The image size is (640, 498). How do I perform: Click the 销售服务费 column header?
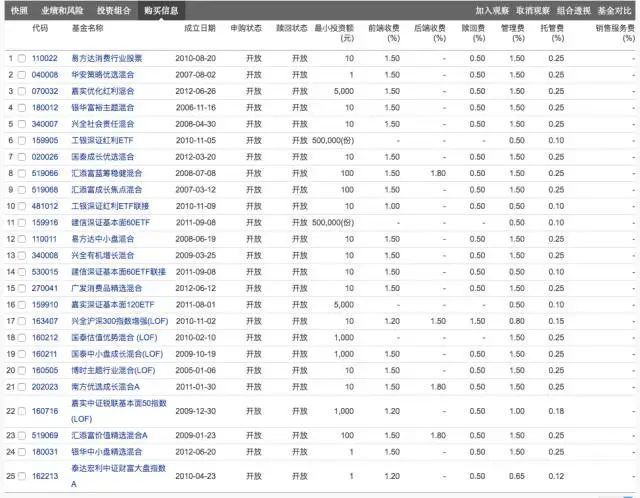tap(615, 33)
